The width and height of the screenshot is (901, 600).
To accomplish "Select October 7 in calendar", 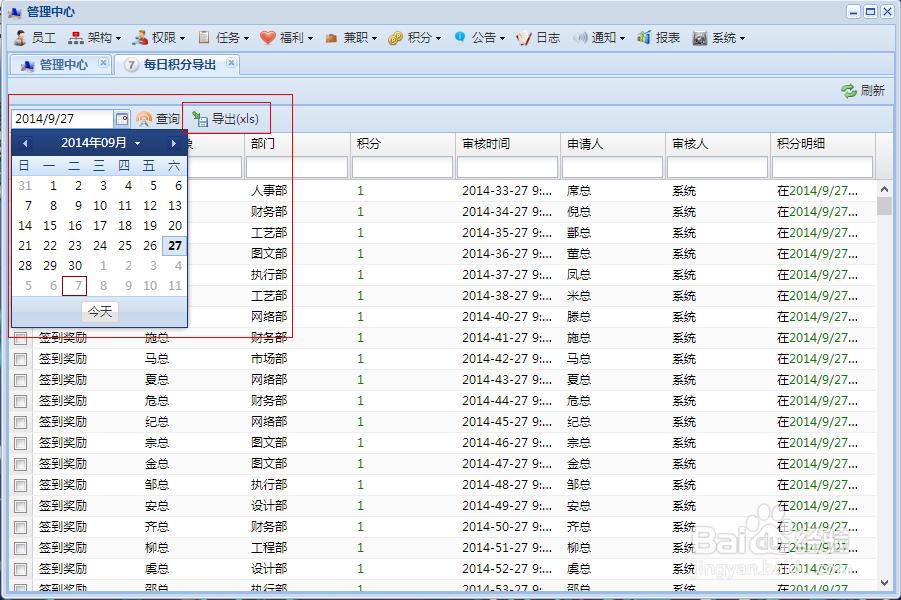I will (x=75, y=286).
